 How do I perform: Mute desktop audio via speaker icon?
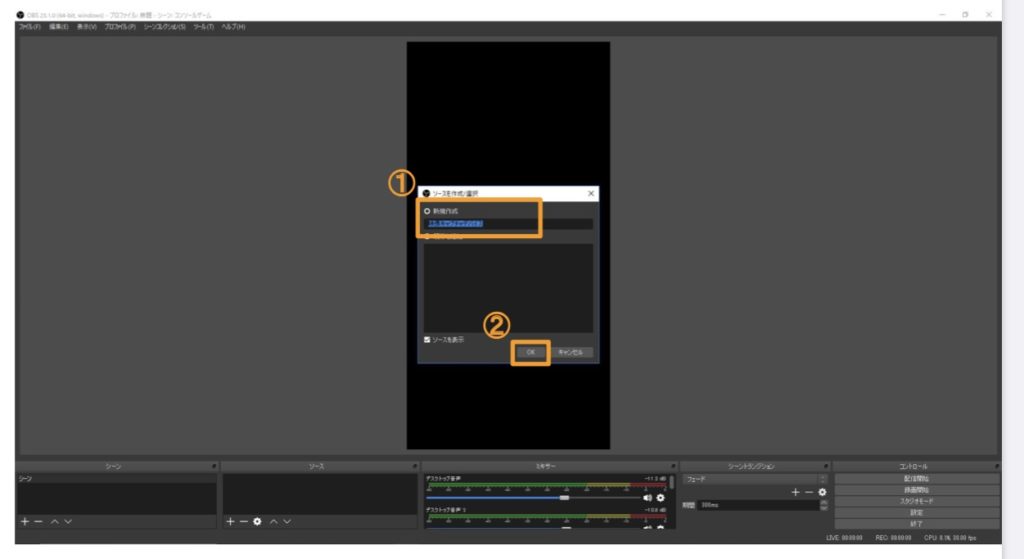[x=647, y=497]
